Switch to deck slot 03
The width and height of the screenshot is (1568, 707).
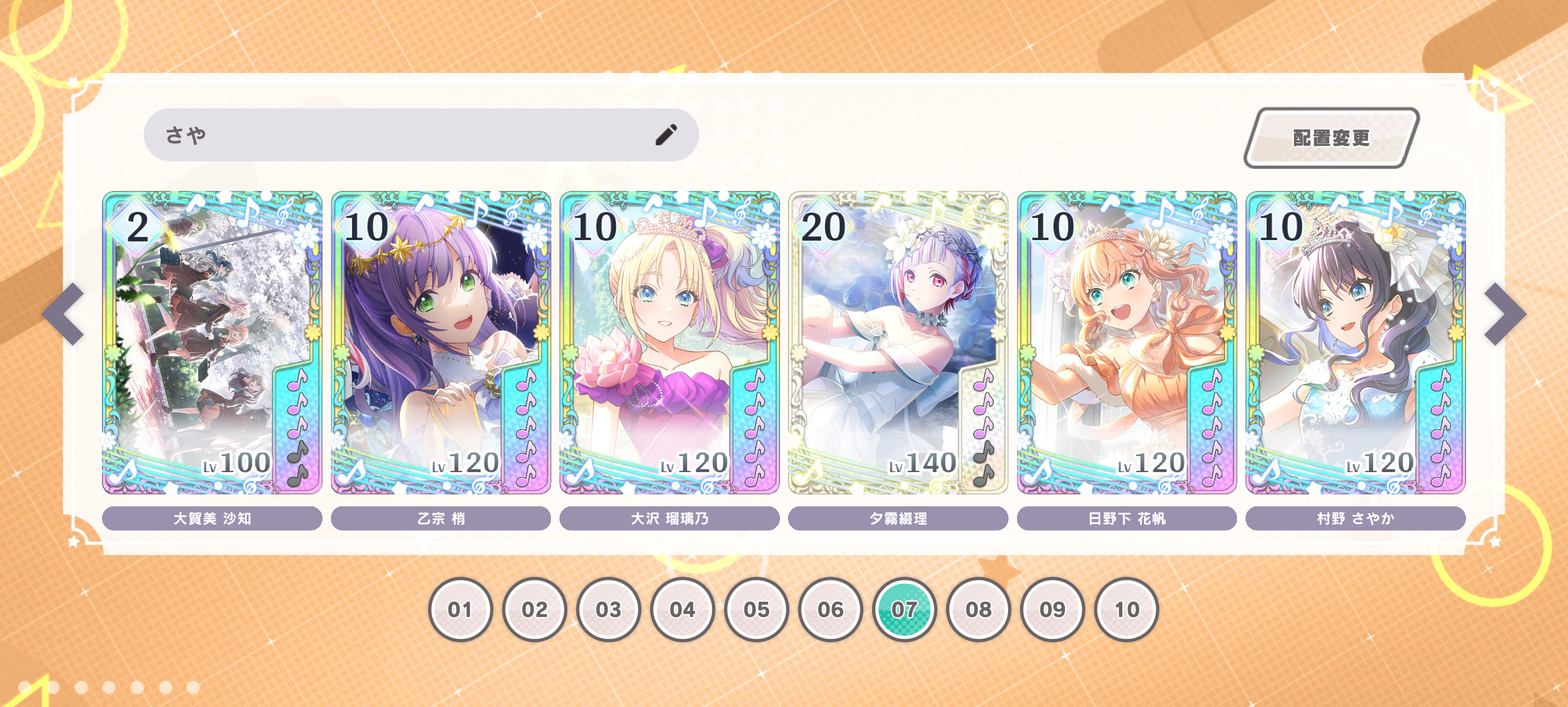tap(608, 609)
